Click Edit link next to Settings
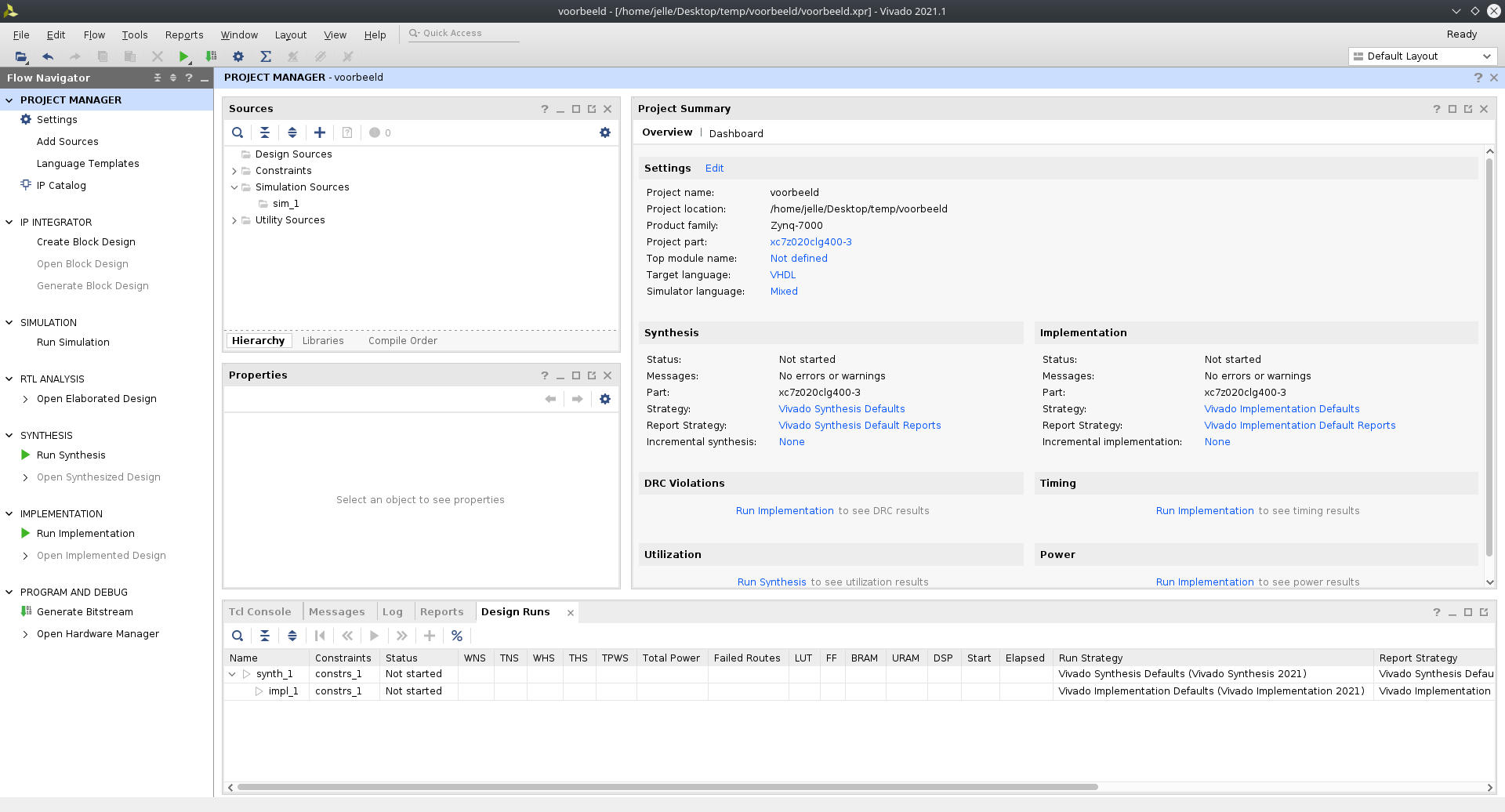Screen dimensions: 1505x812 coord(714,169)
